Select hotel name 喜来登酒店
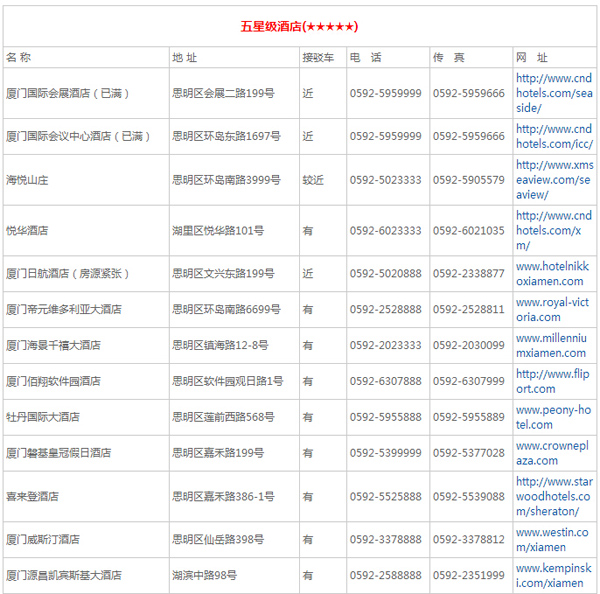600x594 pixels. (x=33, y=496)
